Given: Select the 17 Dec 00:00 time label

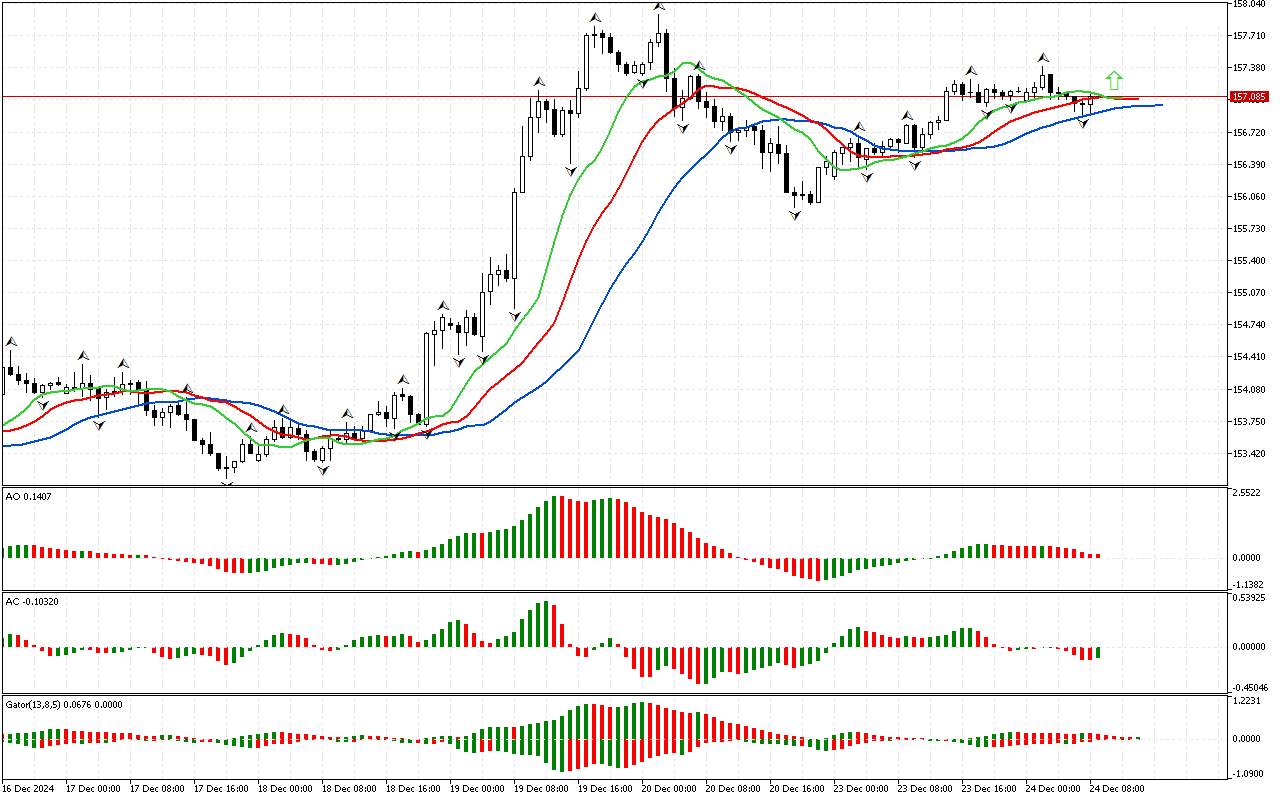Looking at the screenshot, I should click(93, 789).
